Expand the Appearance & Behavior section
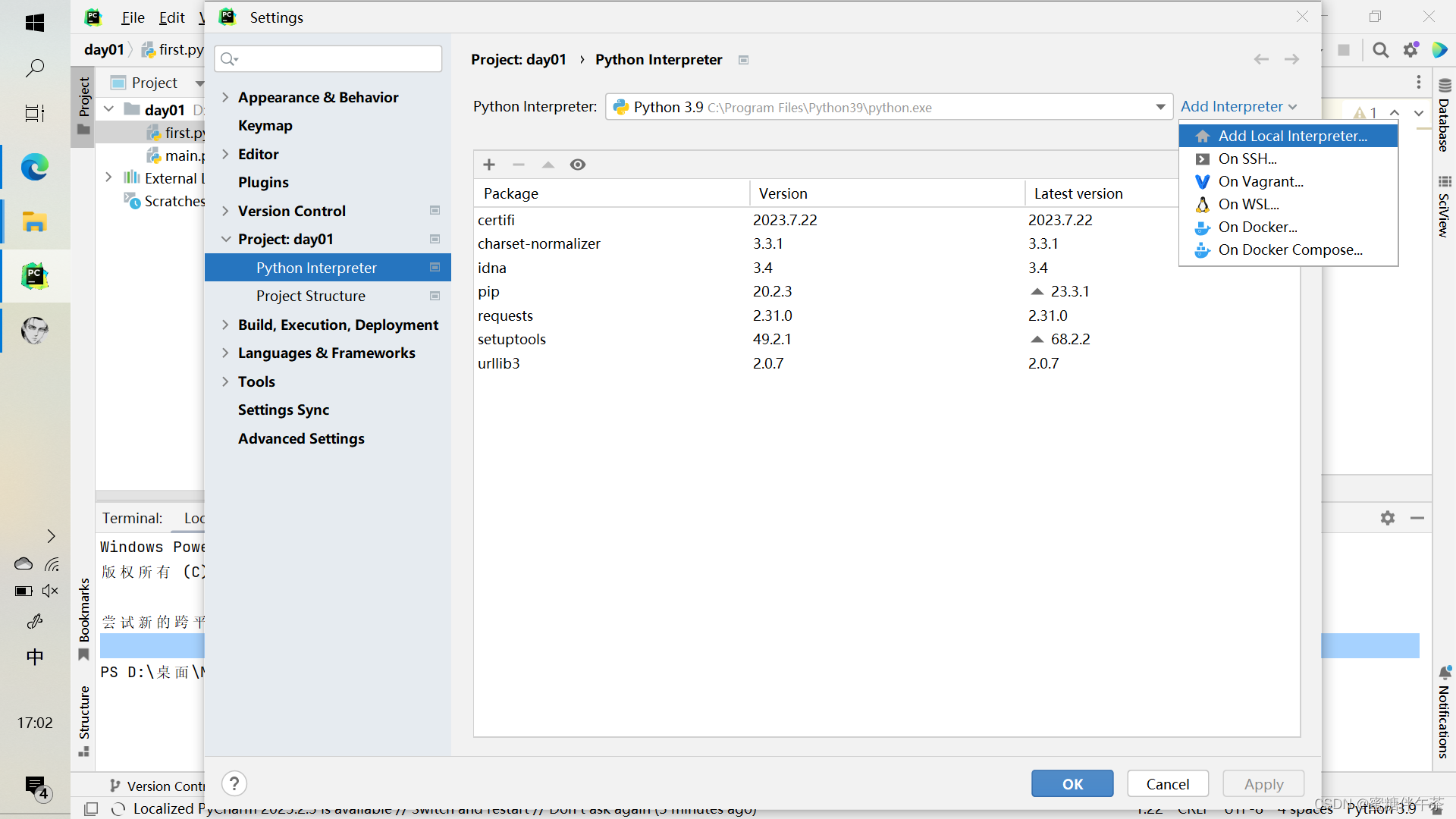 click(x=225, y=97)
